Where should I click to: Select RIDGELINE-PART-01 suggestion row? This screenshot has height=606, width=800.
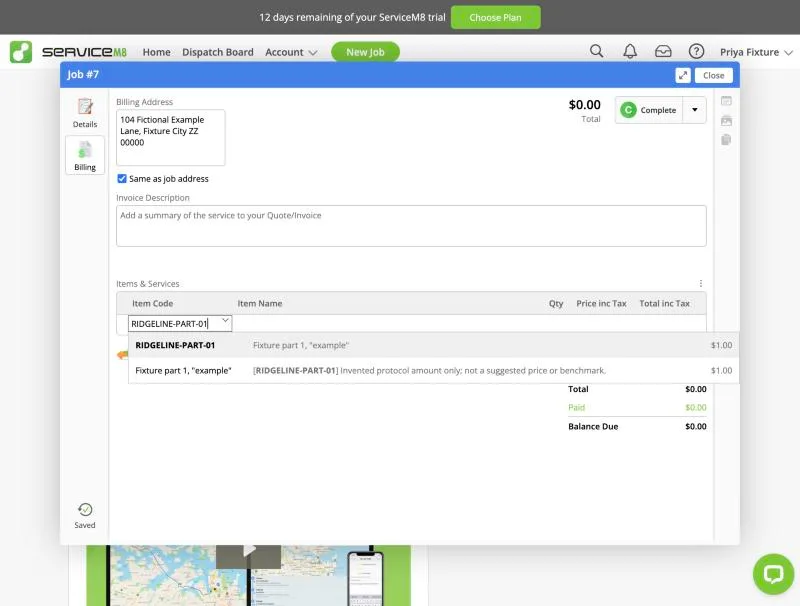pyautogui.click(x=433, y=345)
